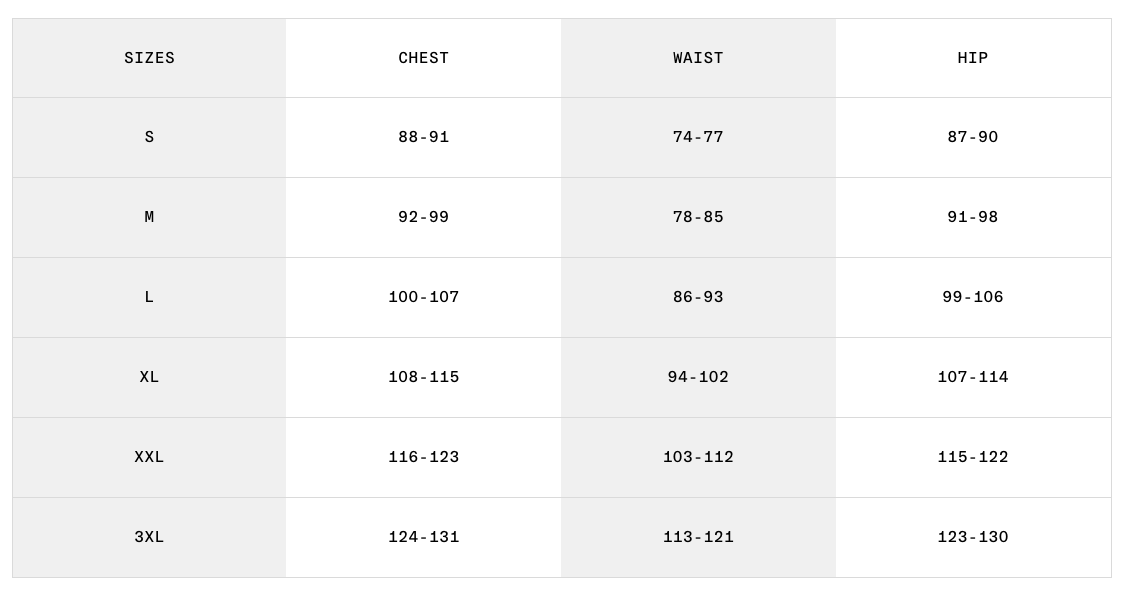Click the HIP column header
The width and height of the screenshot is (1142, 596).
point(973,58)
